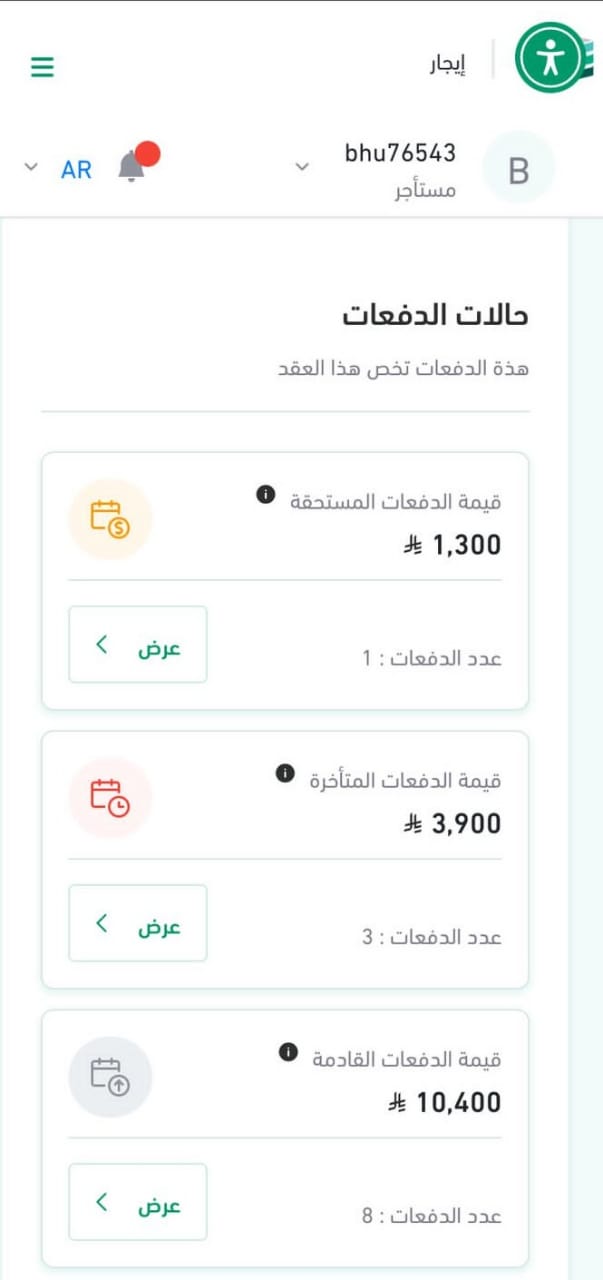Open the hamburger menu
603x1280 pixels.
(x=42, y=67)
